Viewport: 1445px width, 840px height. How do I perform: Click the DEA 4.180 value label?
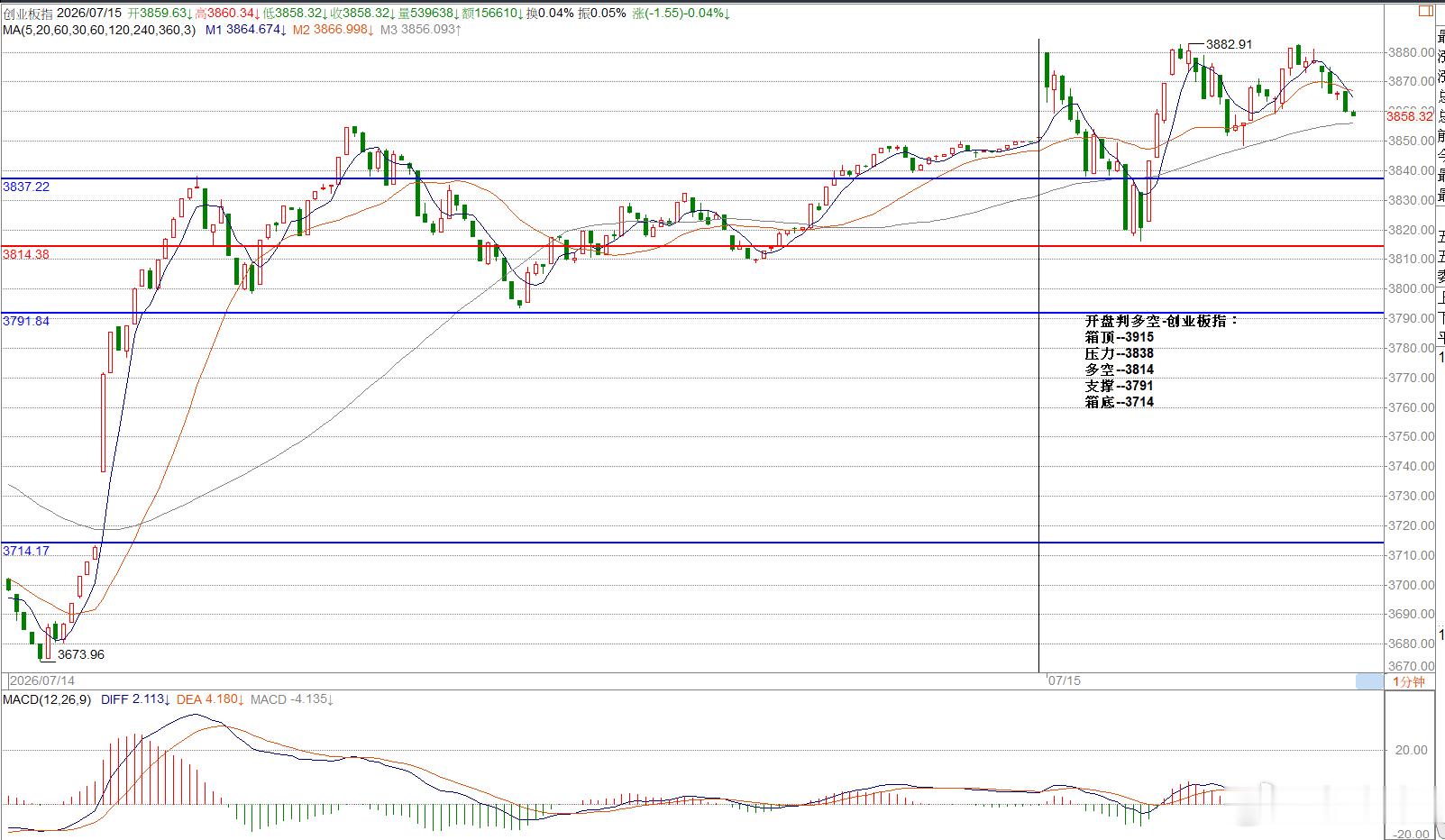(x=209, y=699)
